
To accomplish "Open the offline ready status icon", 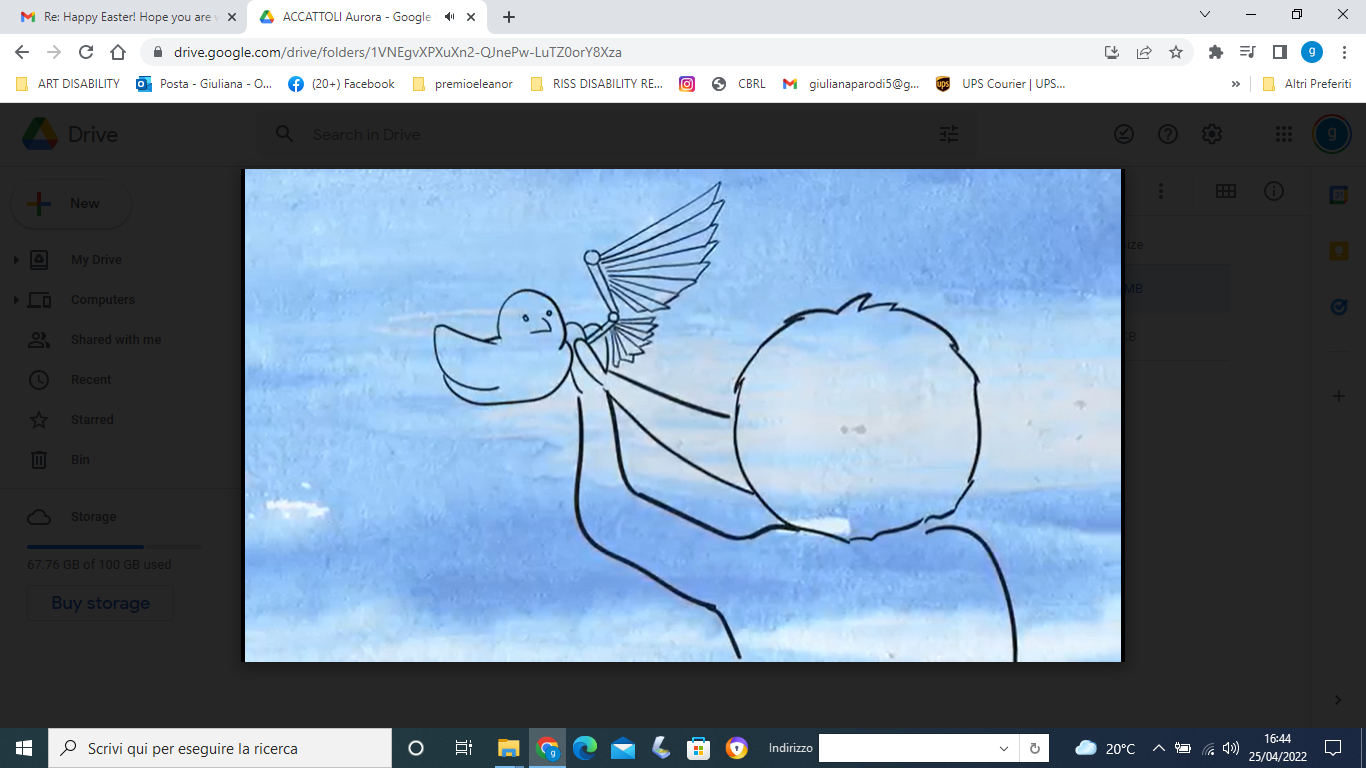I will 1124,134.
